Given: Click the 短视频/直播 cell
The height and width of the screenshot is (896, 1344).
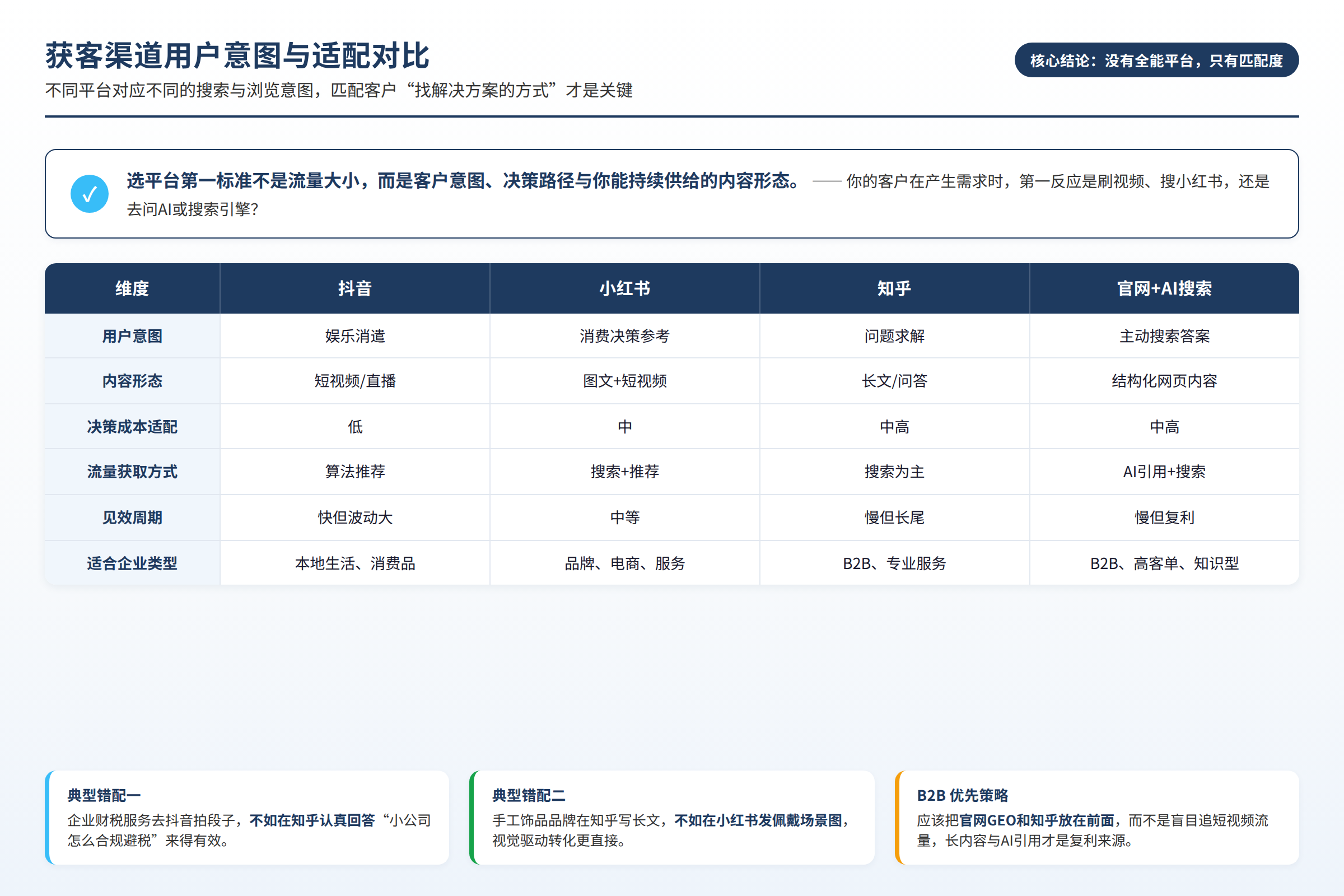Looking at the screenshot, I should [x=355, y=381].
